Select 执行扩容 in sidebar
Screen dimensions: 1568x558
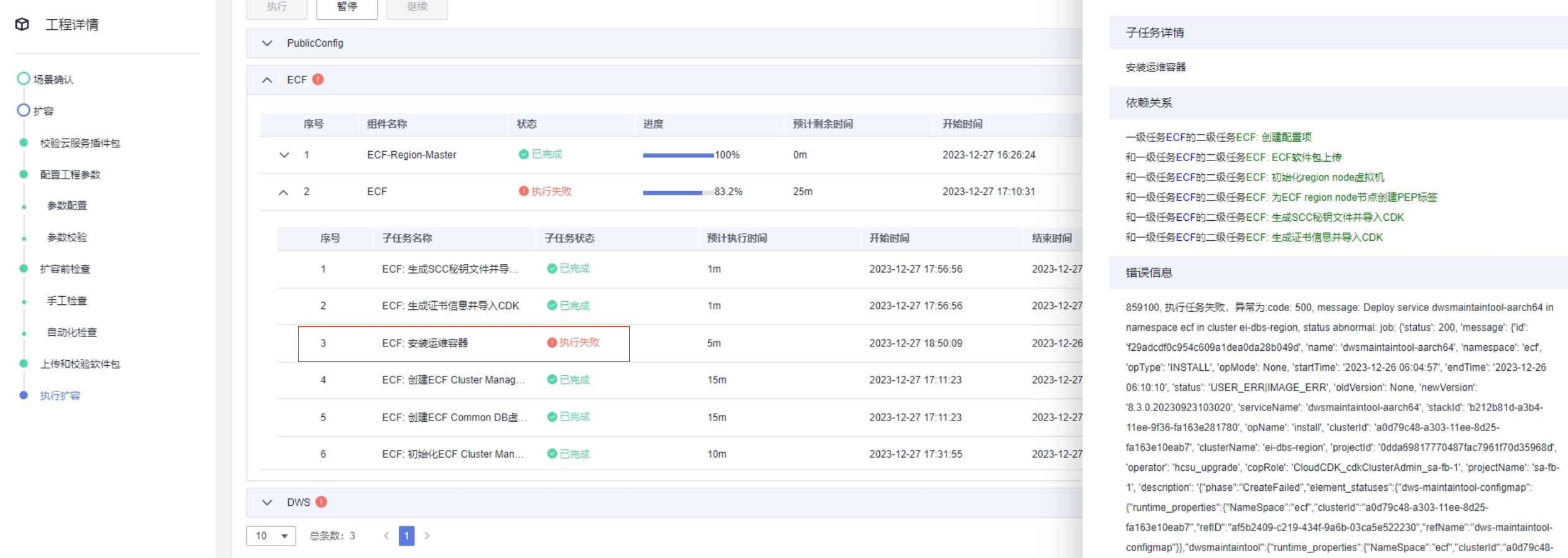[60, 396]
